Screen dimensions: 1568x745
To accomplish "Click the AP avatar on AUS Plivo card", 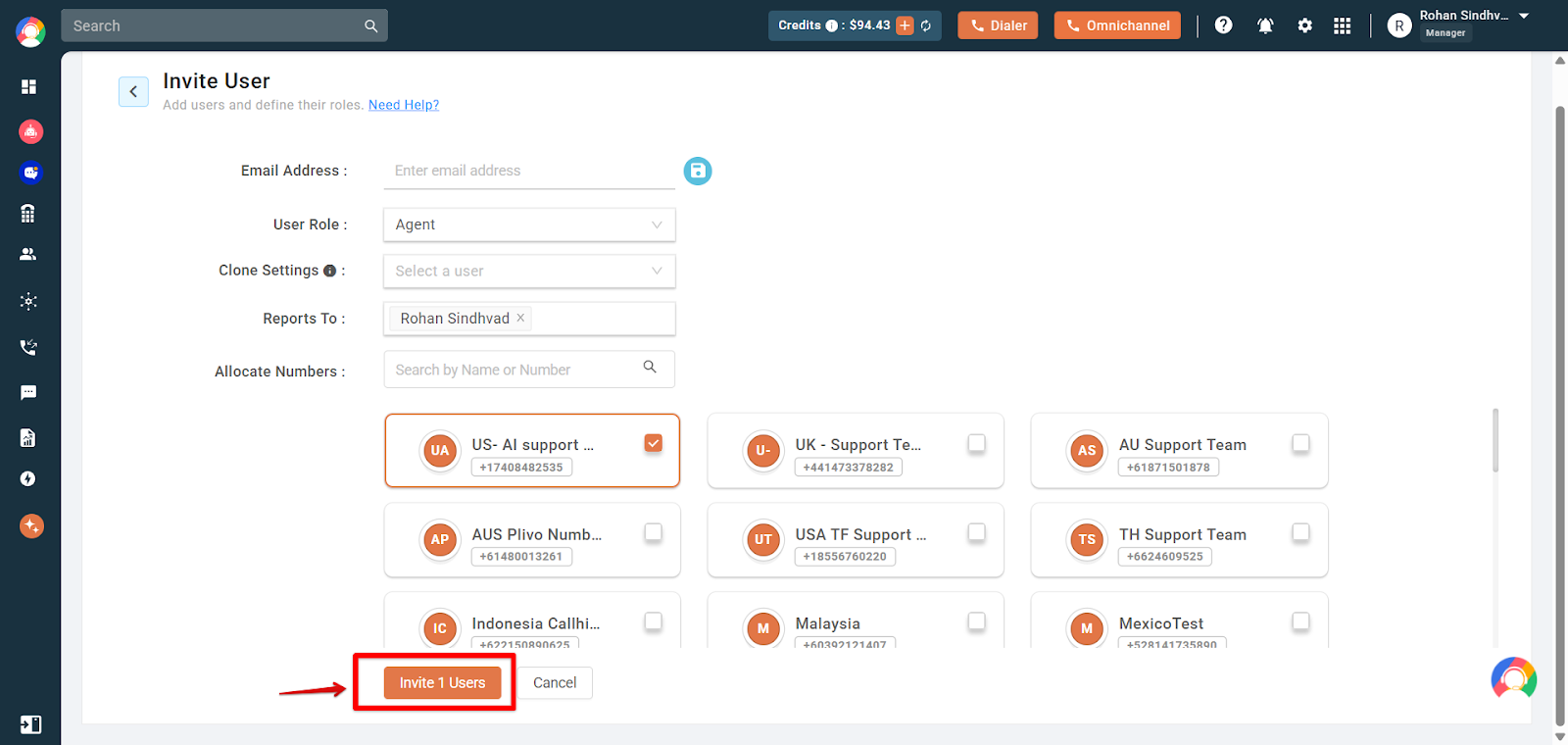I will tap(440, 539).
